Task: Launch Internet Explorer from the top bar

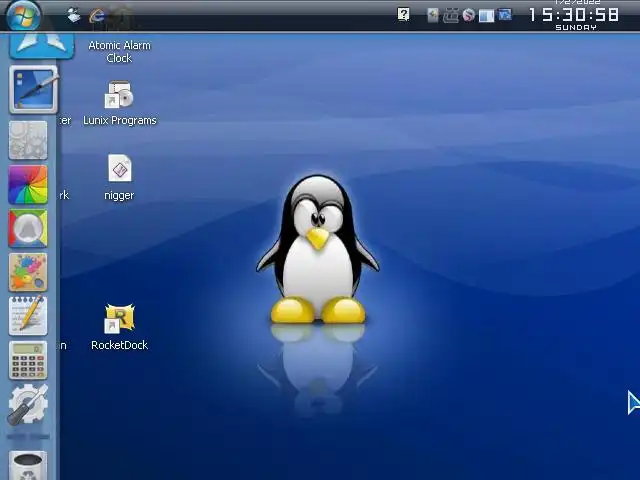Action: click(x=97, y=16)
